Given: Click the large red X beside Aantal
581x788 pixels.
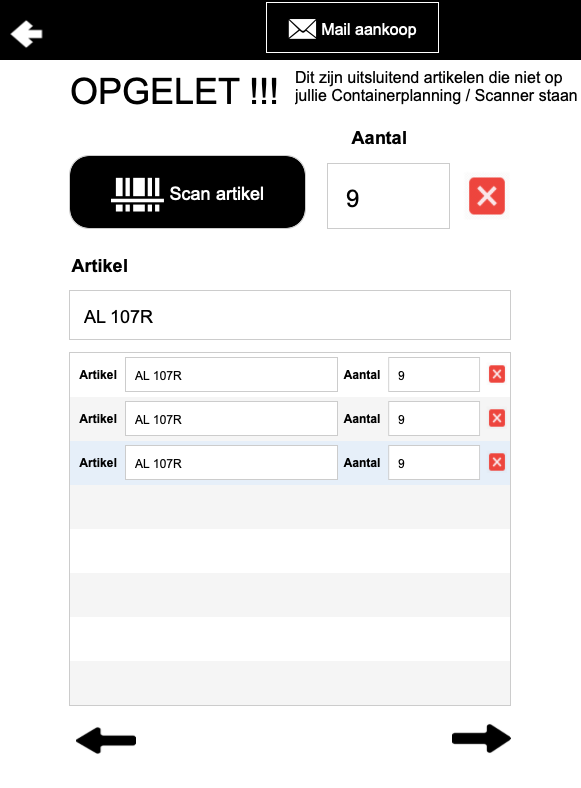Looking at the screenshot, I should coord(487,195).
